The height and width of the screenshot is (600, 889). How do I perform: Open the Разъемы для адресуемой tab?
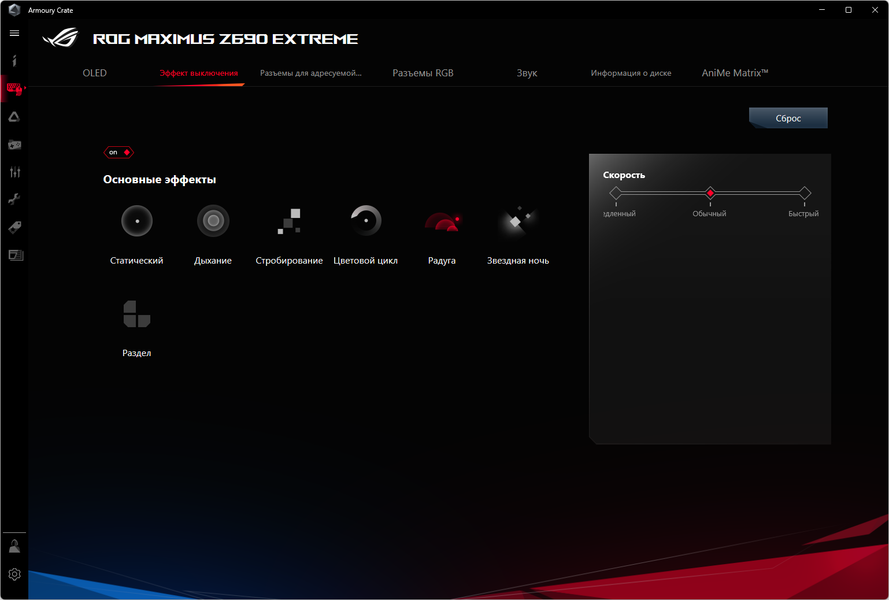[311, 73]
